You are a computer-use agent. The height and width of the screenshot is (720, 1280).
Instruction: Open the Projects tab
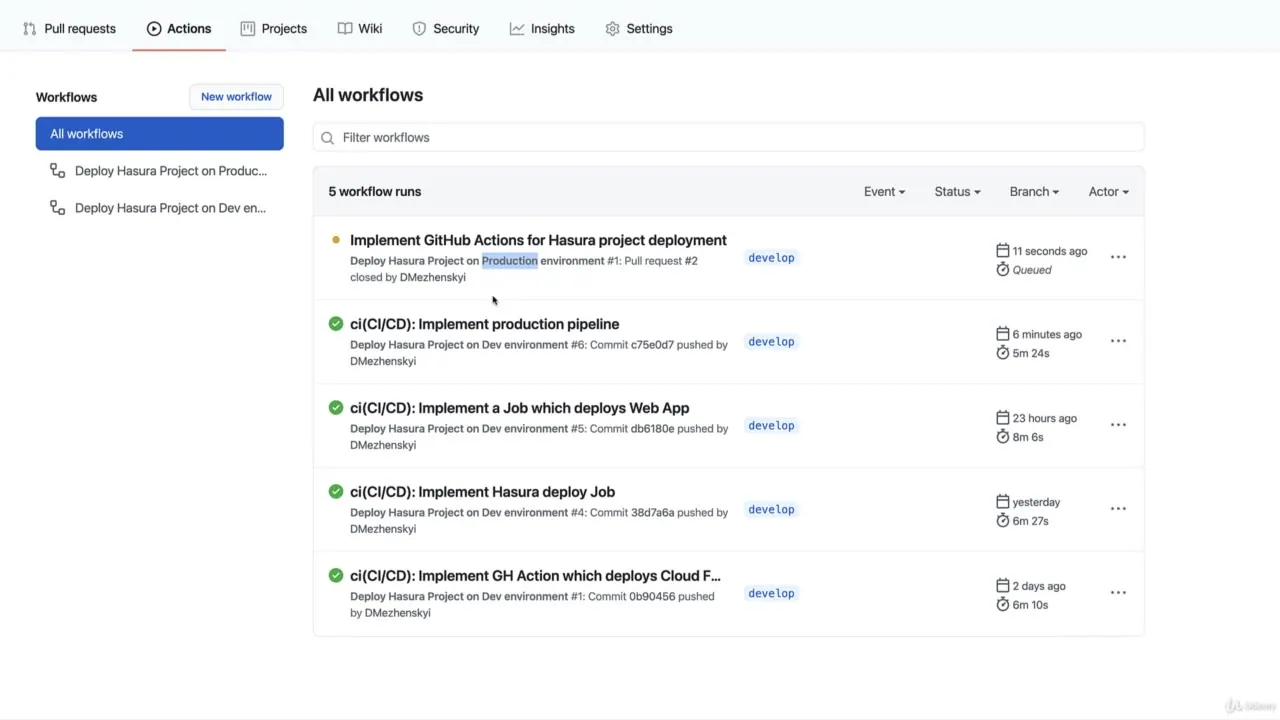click(x=274, y=28)
